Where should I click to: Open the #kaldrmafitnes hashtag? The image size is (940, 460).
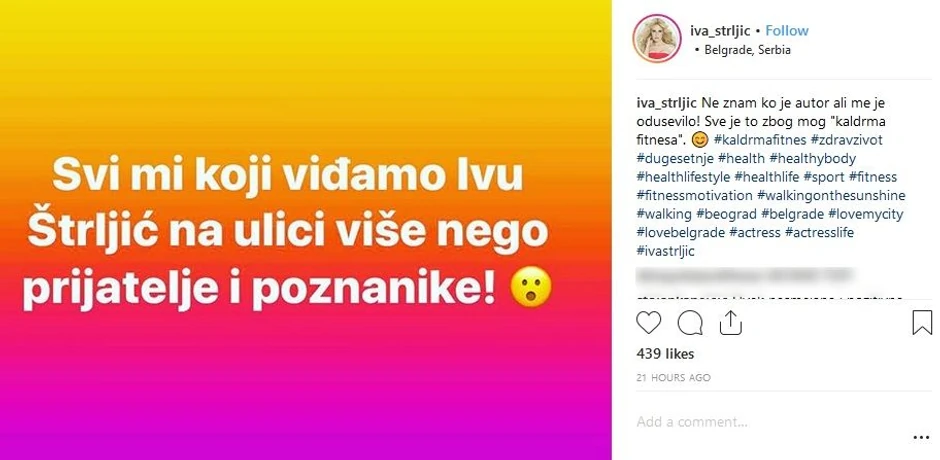pyautogui.click(x=757, y=140)
